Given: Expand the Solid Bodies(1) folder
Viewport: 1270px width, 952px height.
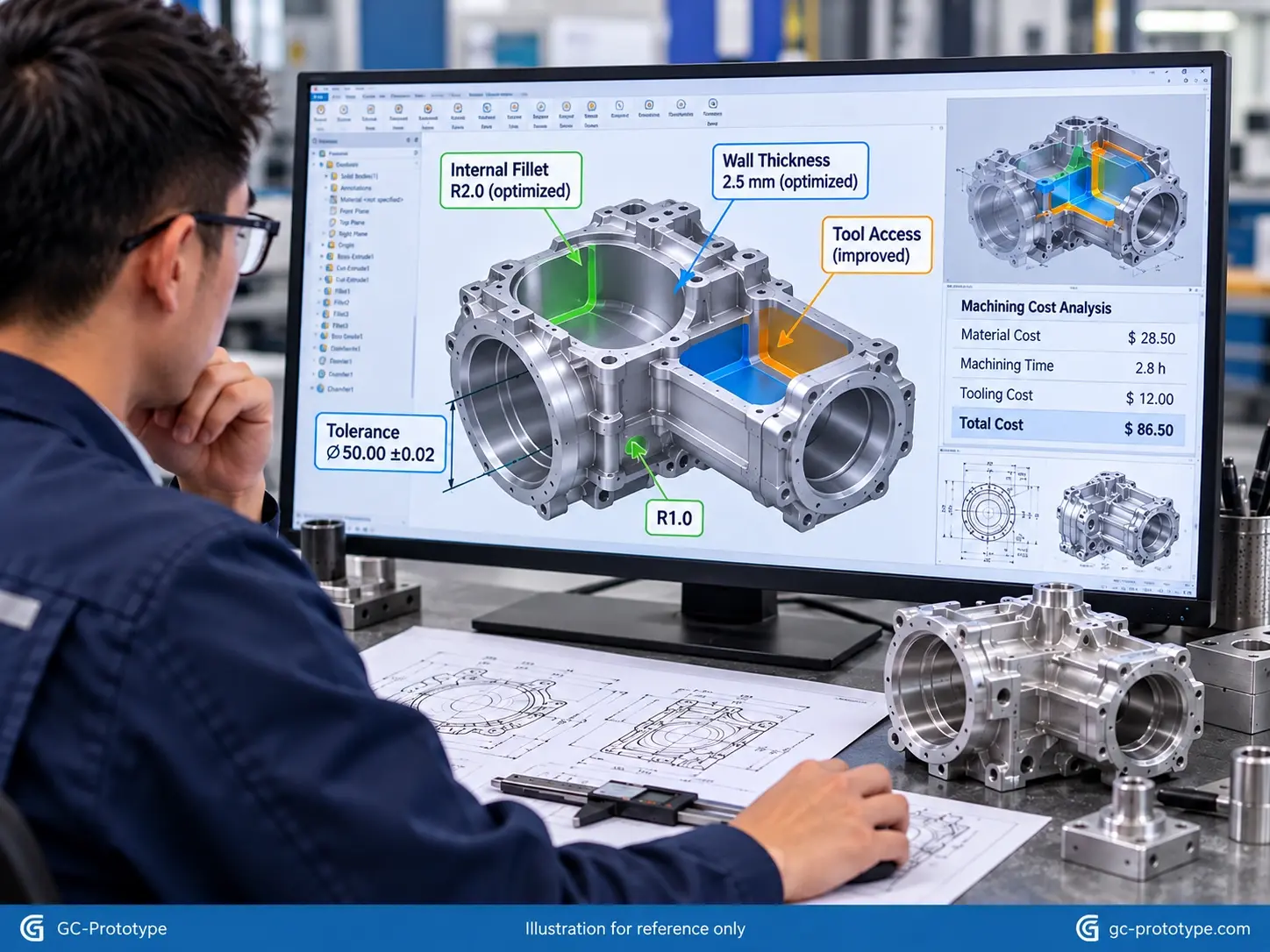Looking at the screenshot, I should (x=326, y=176).
